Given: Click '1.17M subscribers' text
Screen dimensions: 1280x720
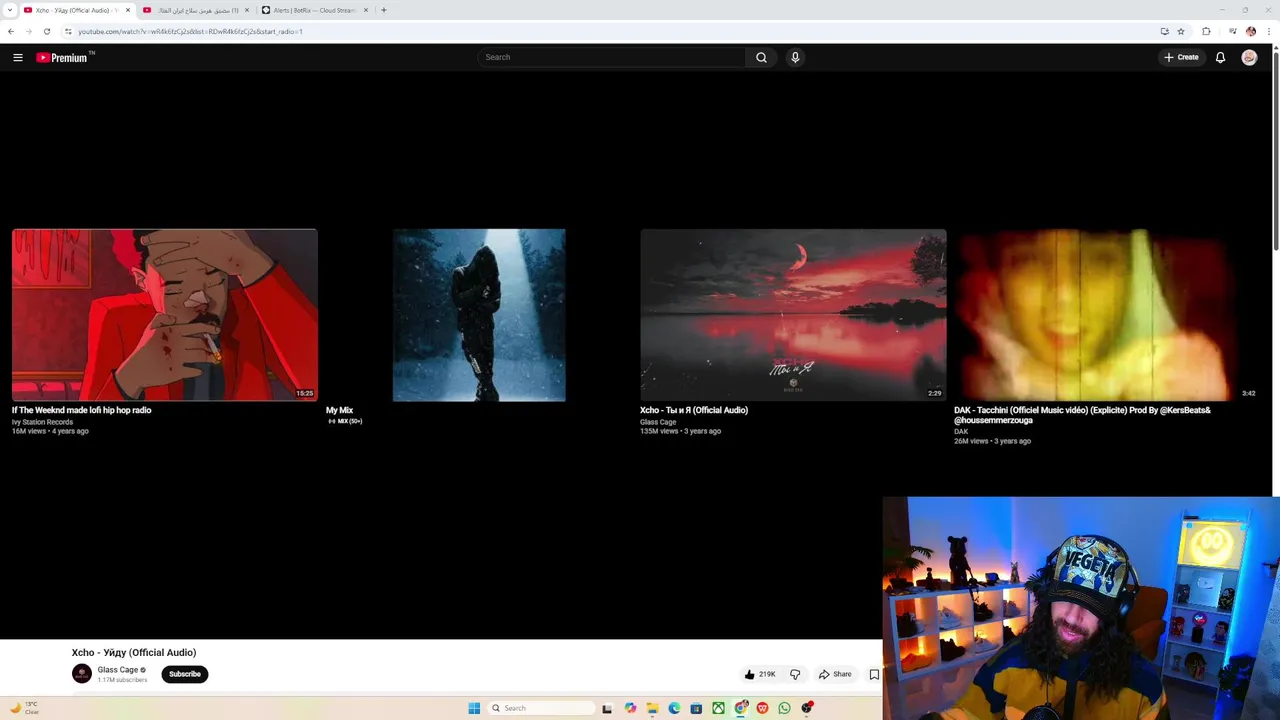Looking at the screenshot, I should [x=122, y=680].
